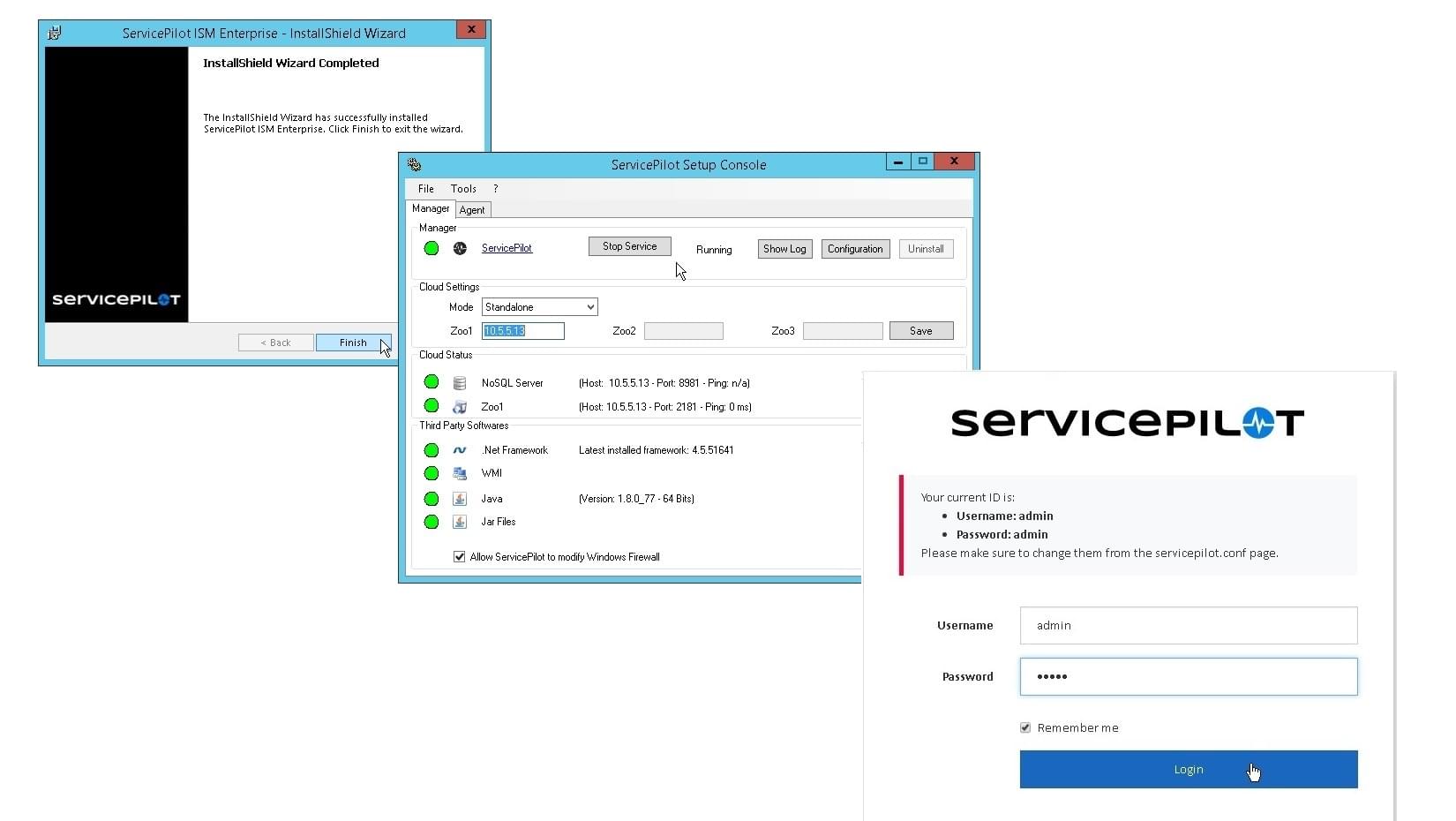Click the Jar Files label
Viewport: 1456px width, 821px height.
click(499, 522)
